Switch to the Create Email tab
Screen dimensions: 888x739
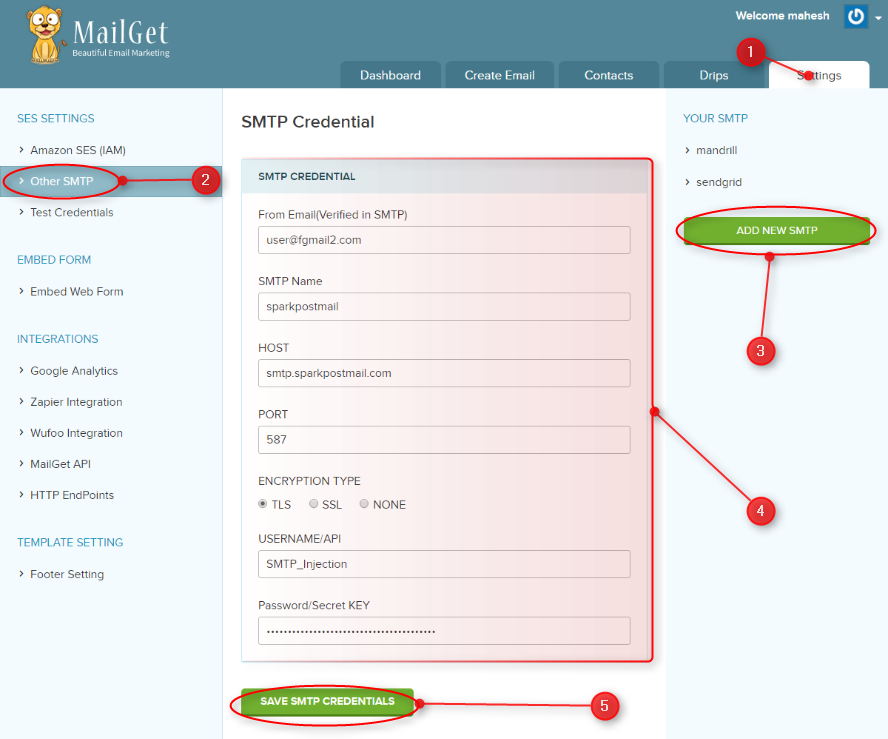tap(500, 75)
